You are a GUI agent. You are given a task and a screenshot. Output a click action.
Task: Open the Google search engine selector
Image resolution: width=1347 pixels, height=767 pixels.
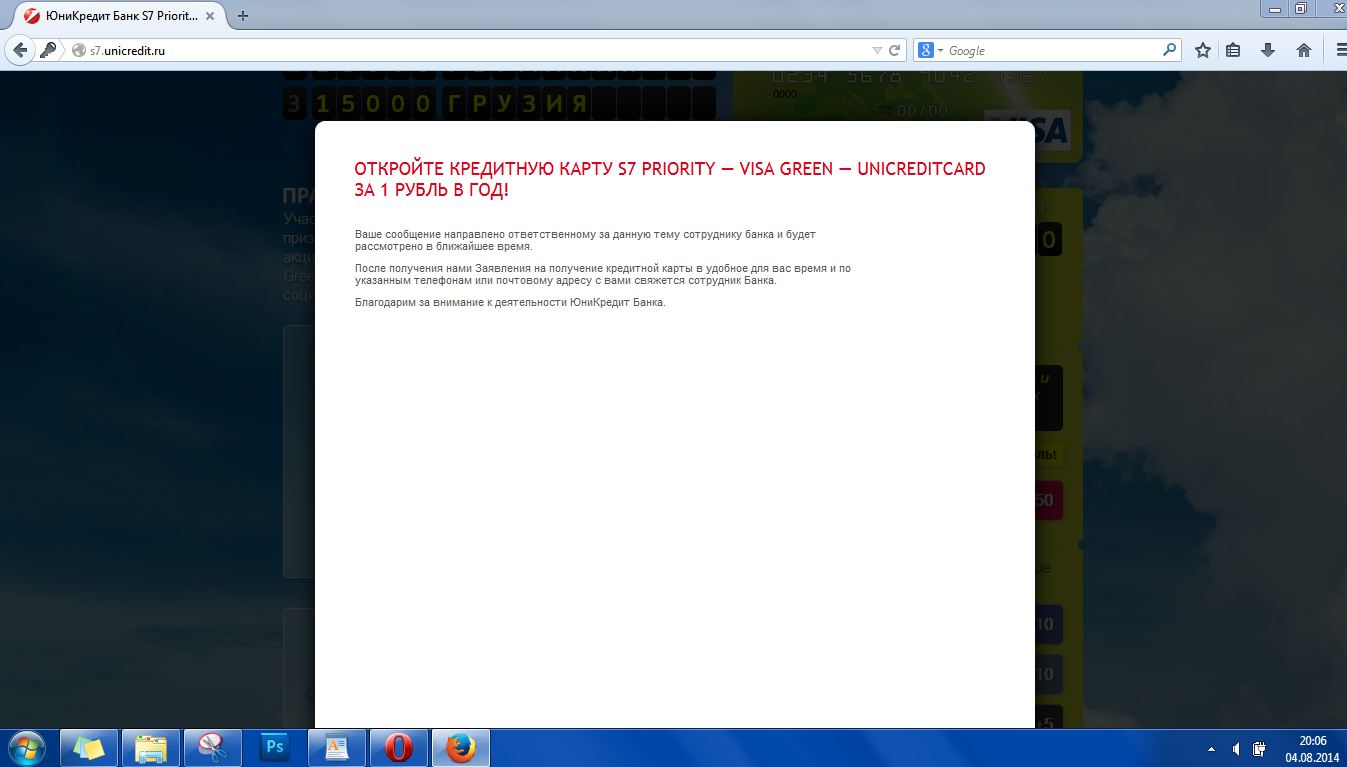930,50
